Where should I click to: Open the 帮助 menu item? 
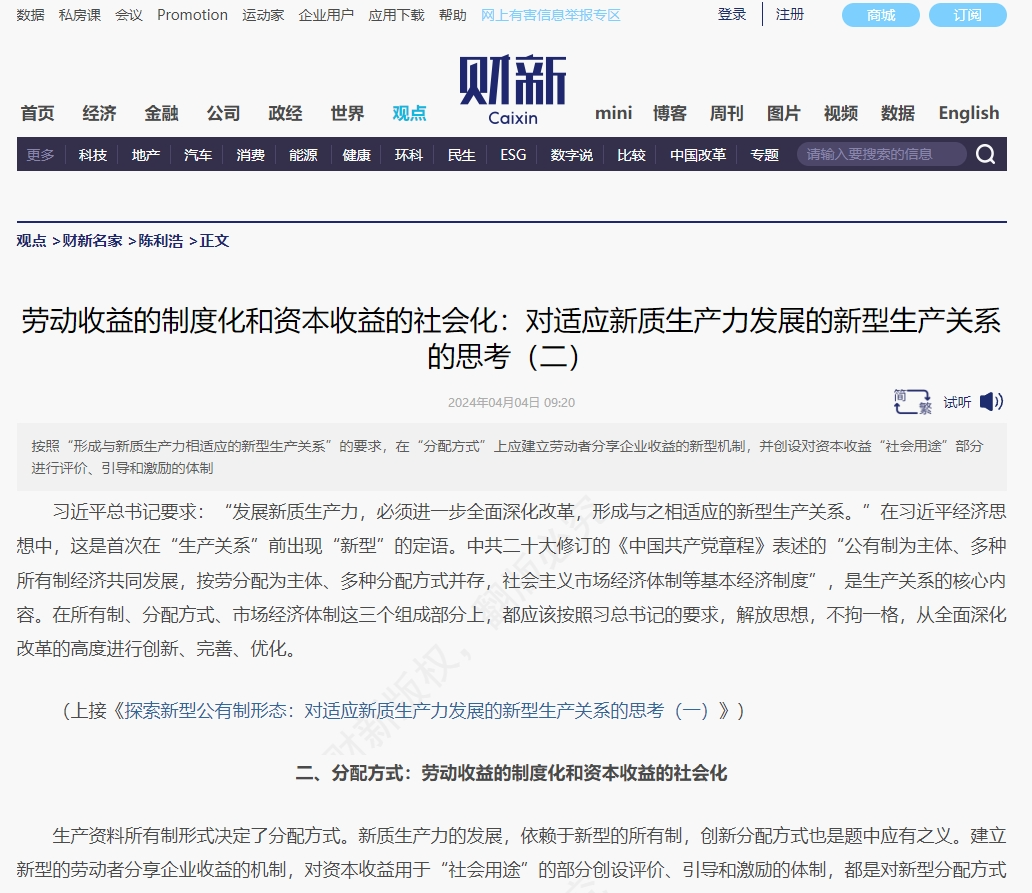pos(453,14)
